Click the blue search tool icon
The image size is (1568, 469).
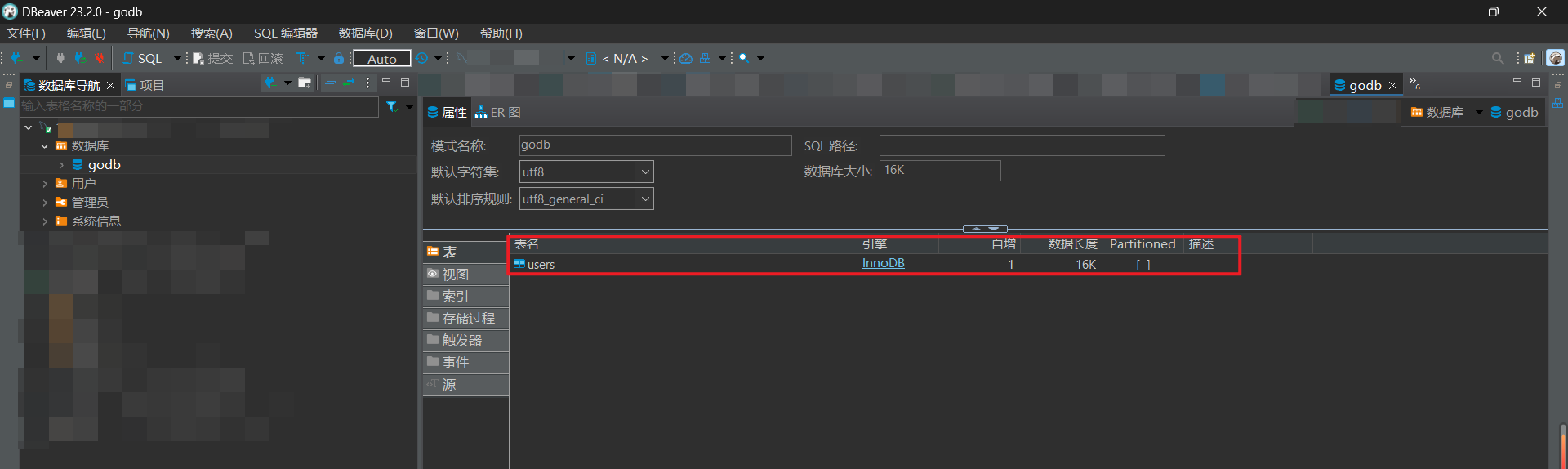[x=744, y=58]
